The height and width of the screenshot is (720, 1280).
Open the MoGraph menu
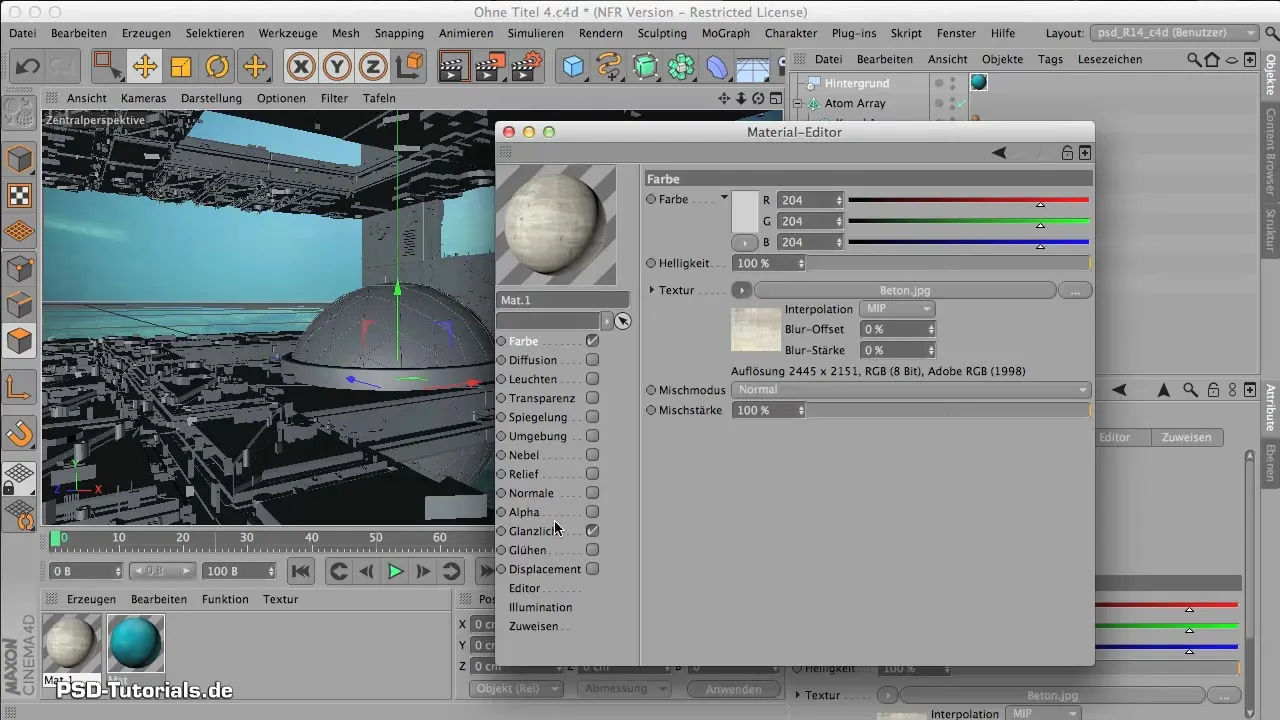point(725,33)
